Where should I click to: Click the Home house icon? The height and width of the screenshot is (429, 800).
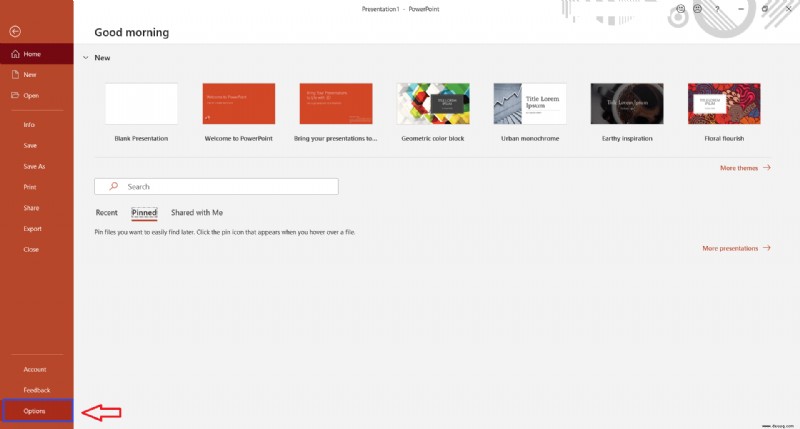point(15,54)
